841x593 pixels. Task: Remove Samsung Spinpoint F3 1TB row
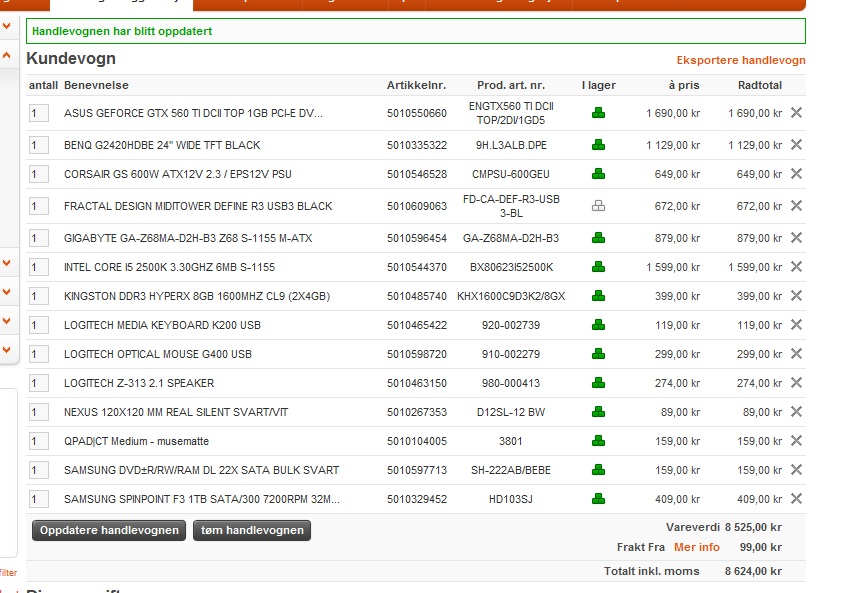point(796,499)
